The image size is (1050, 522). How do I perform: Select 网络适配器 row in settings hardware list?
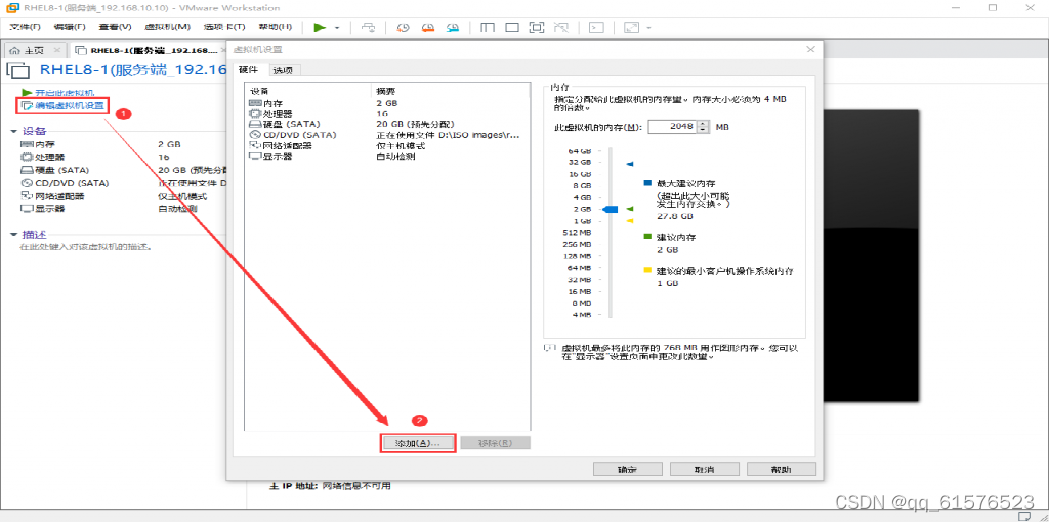click(x=388, y=145)
